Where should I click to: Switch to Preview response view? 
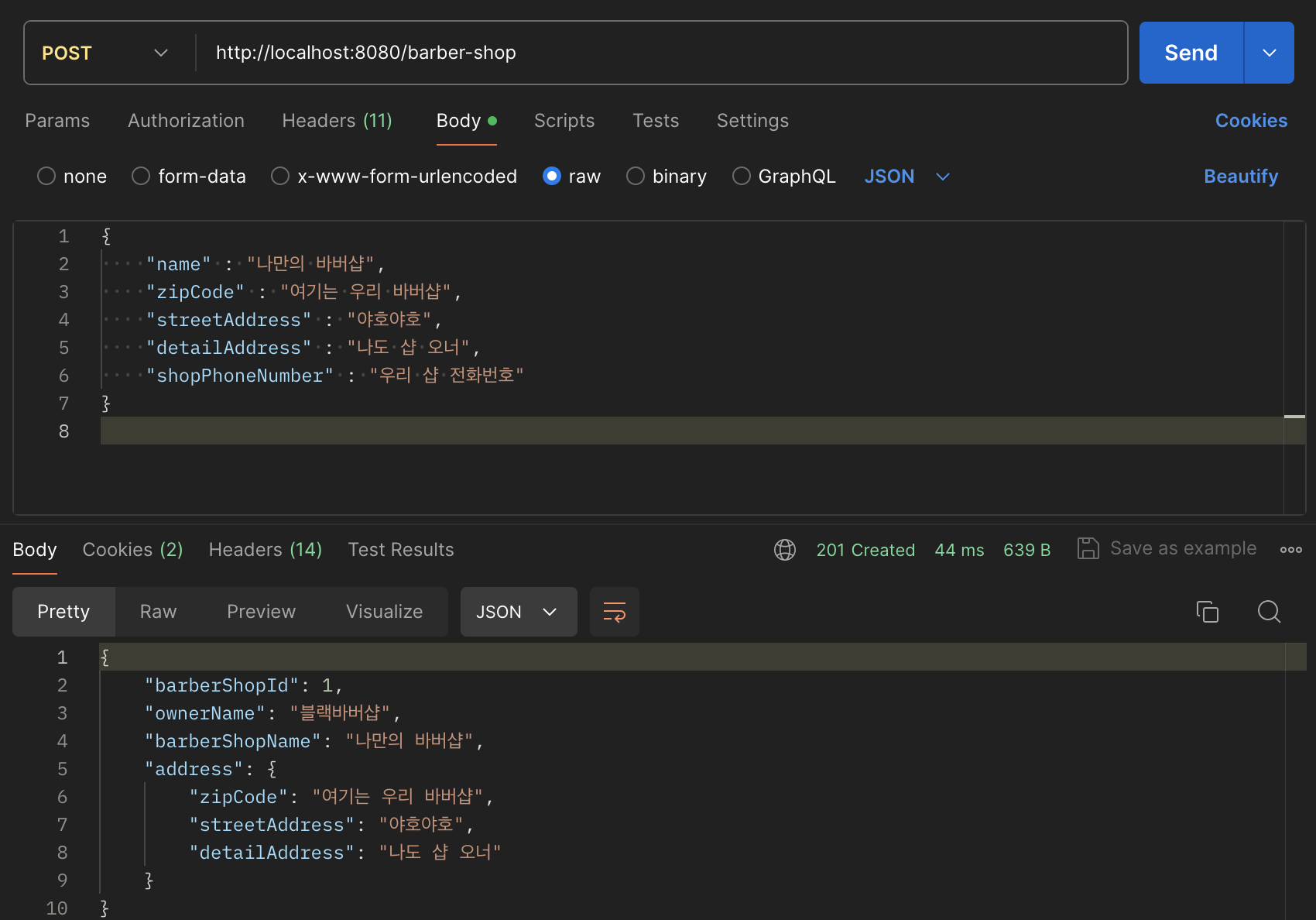pyautogui.click(x=261, y=612)
